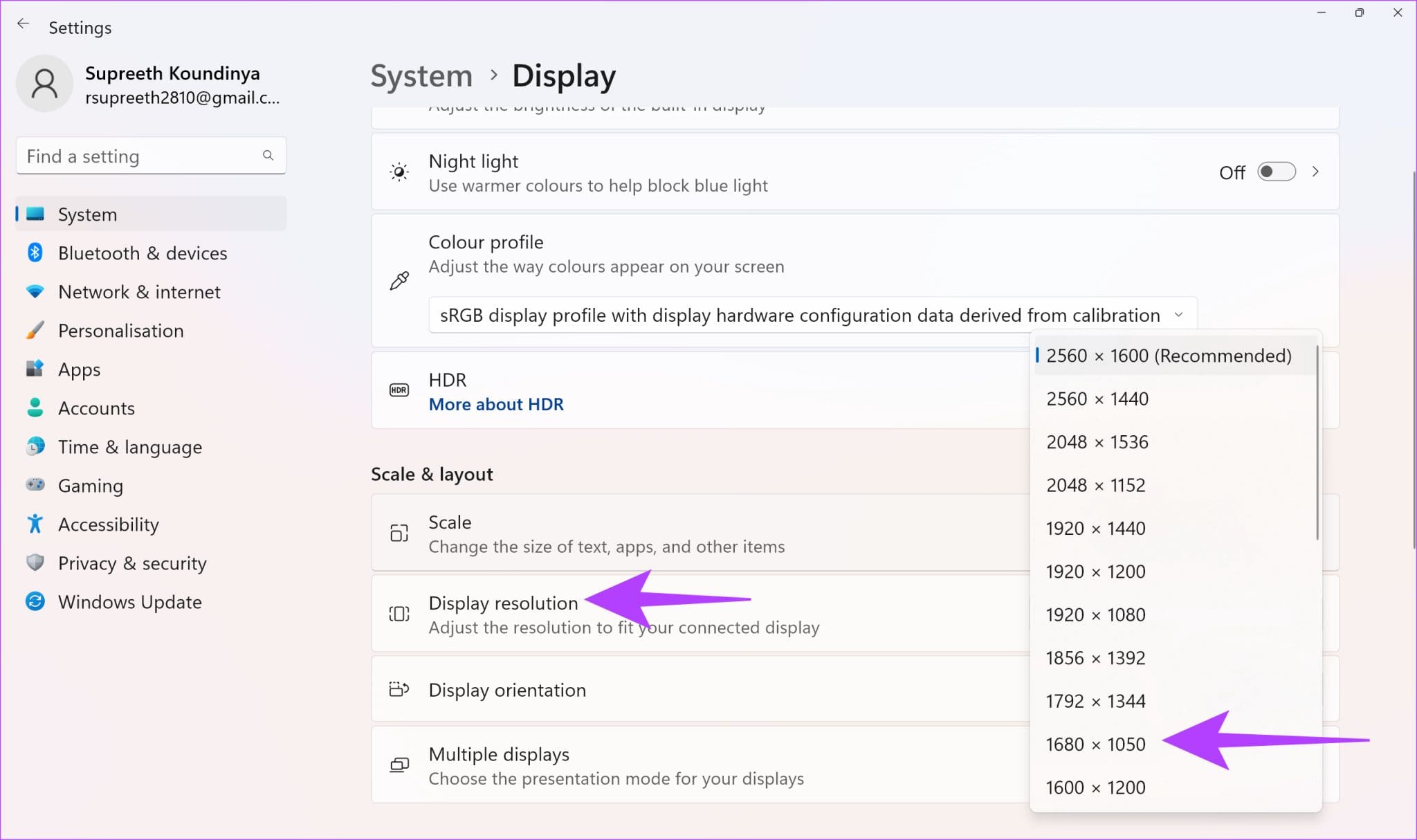The height and width of the screenshot is (840, 1417).
Task: Select 1920 × 1080 resolution
Action: point(1096,614)
